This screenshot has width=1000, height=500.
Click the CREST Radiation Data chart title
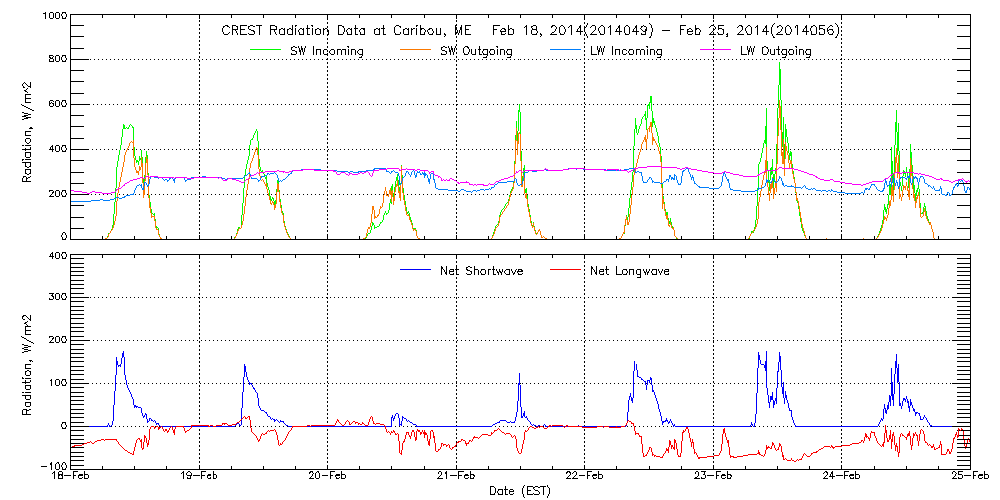[x=530, y=31]
